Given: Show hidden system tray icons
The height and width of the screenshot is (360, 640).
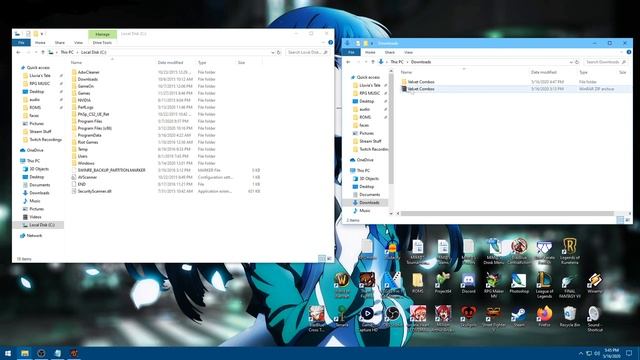Looking at the screenshot, I should [x=581, y=353].
